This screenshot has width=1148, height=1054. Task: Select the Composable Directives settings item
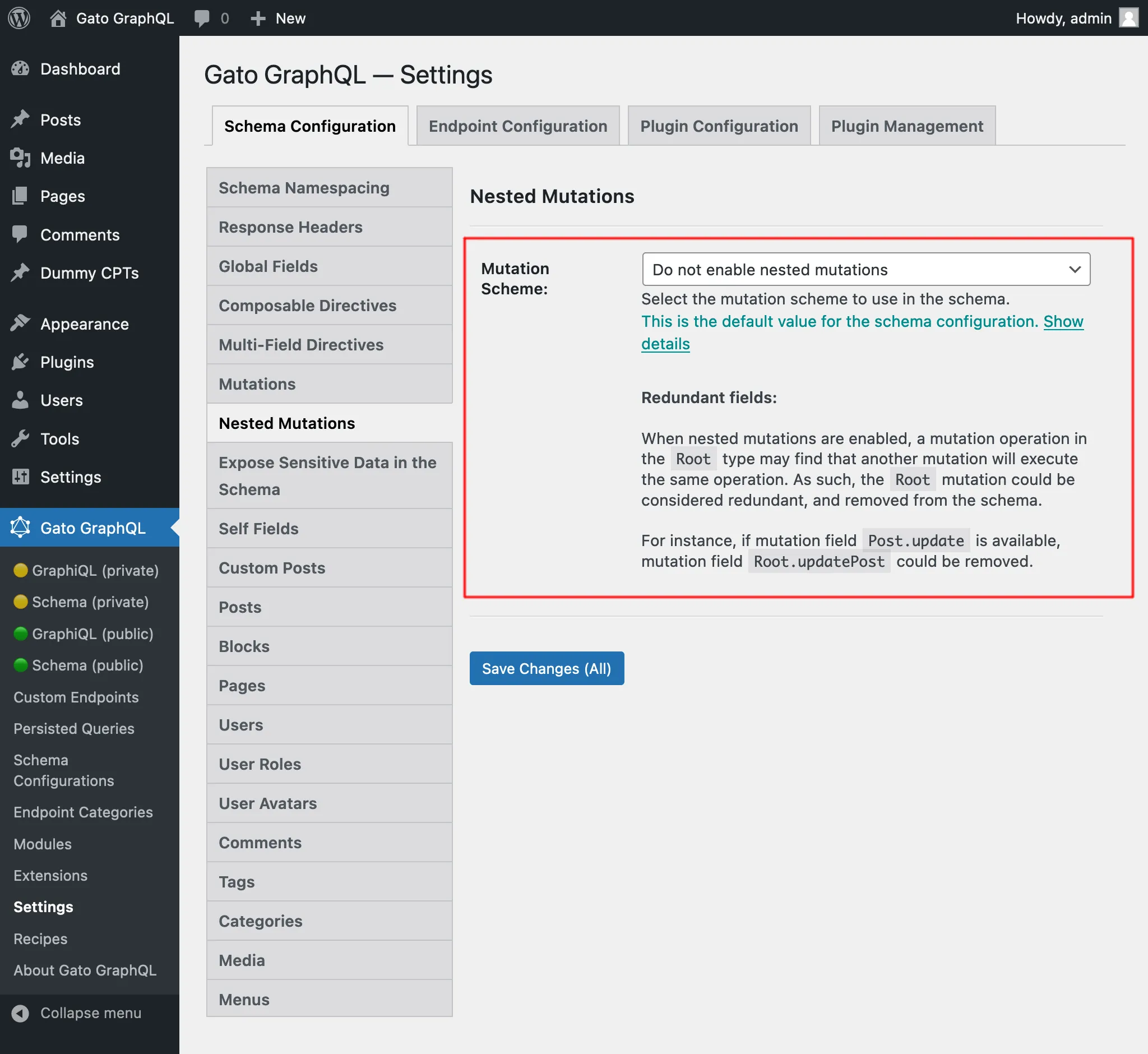[x=329, y=306]
